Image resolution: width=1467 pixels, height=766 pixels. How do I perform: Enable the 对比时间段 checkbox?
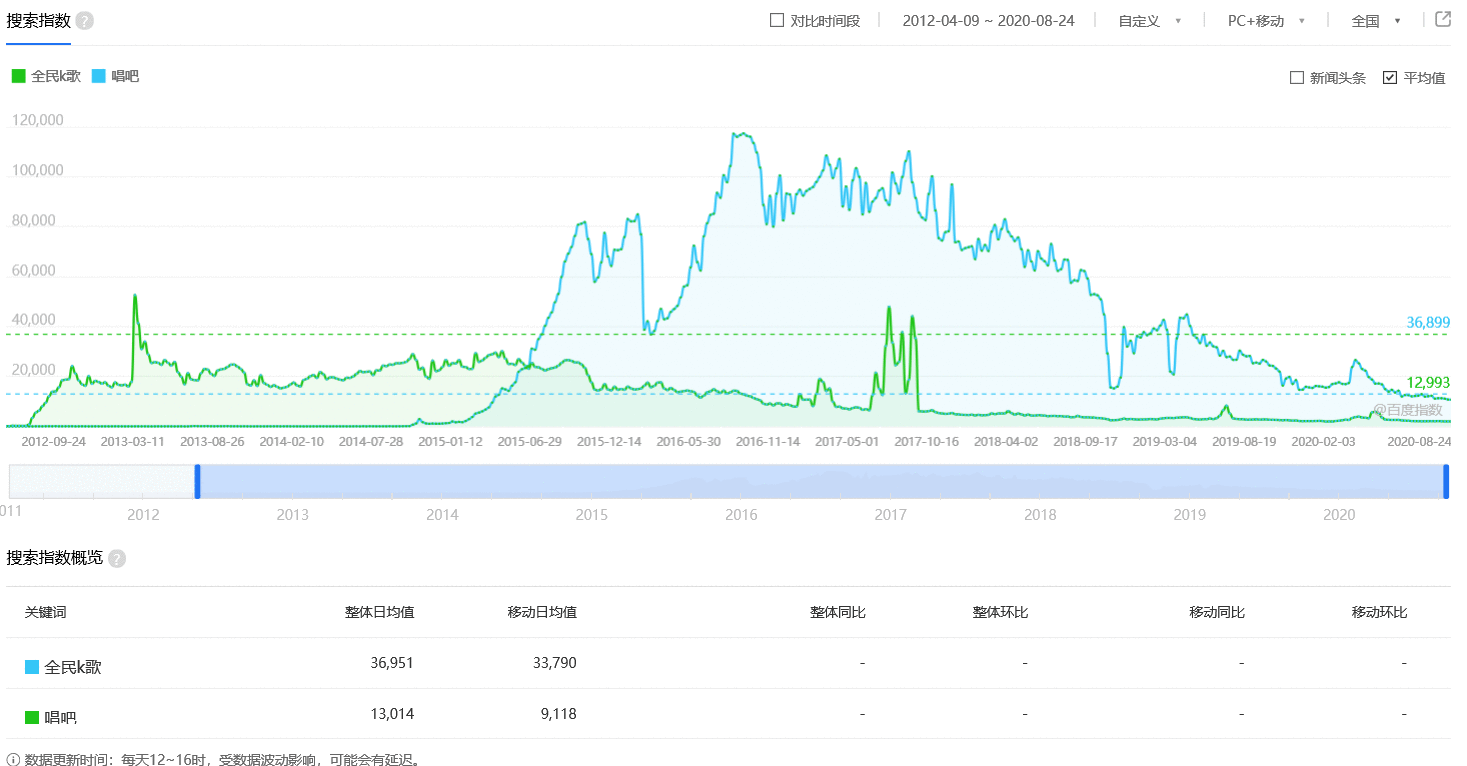point(777,20)
